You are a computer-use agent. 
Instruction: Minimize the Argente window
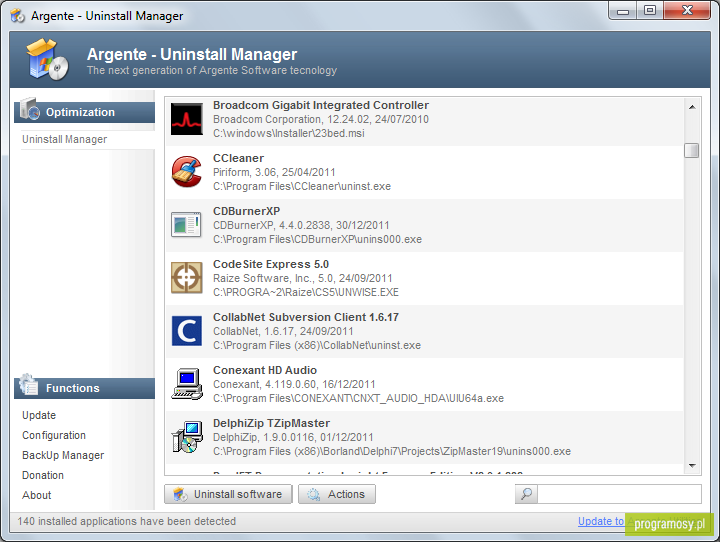[x=623, y=11]
